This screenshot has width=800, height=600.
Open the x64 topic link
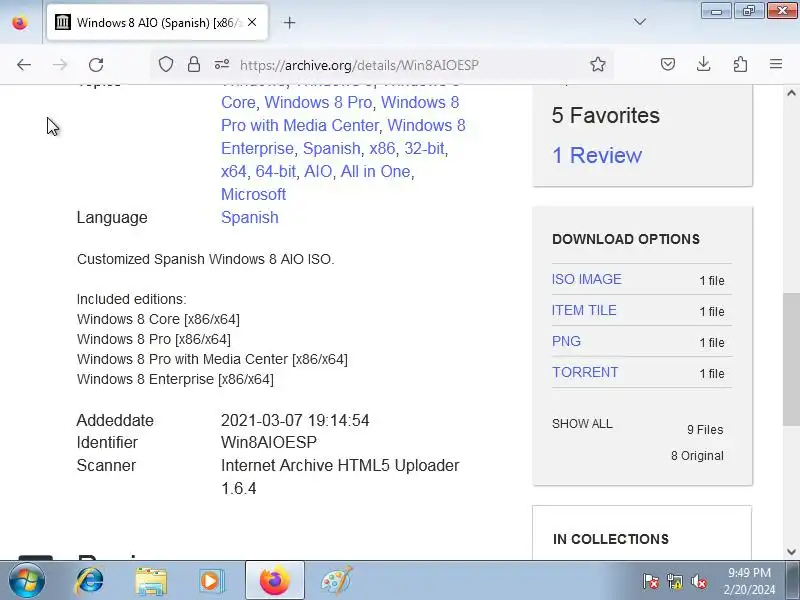click(234, 171)
